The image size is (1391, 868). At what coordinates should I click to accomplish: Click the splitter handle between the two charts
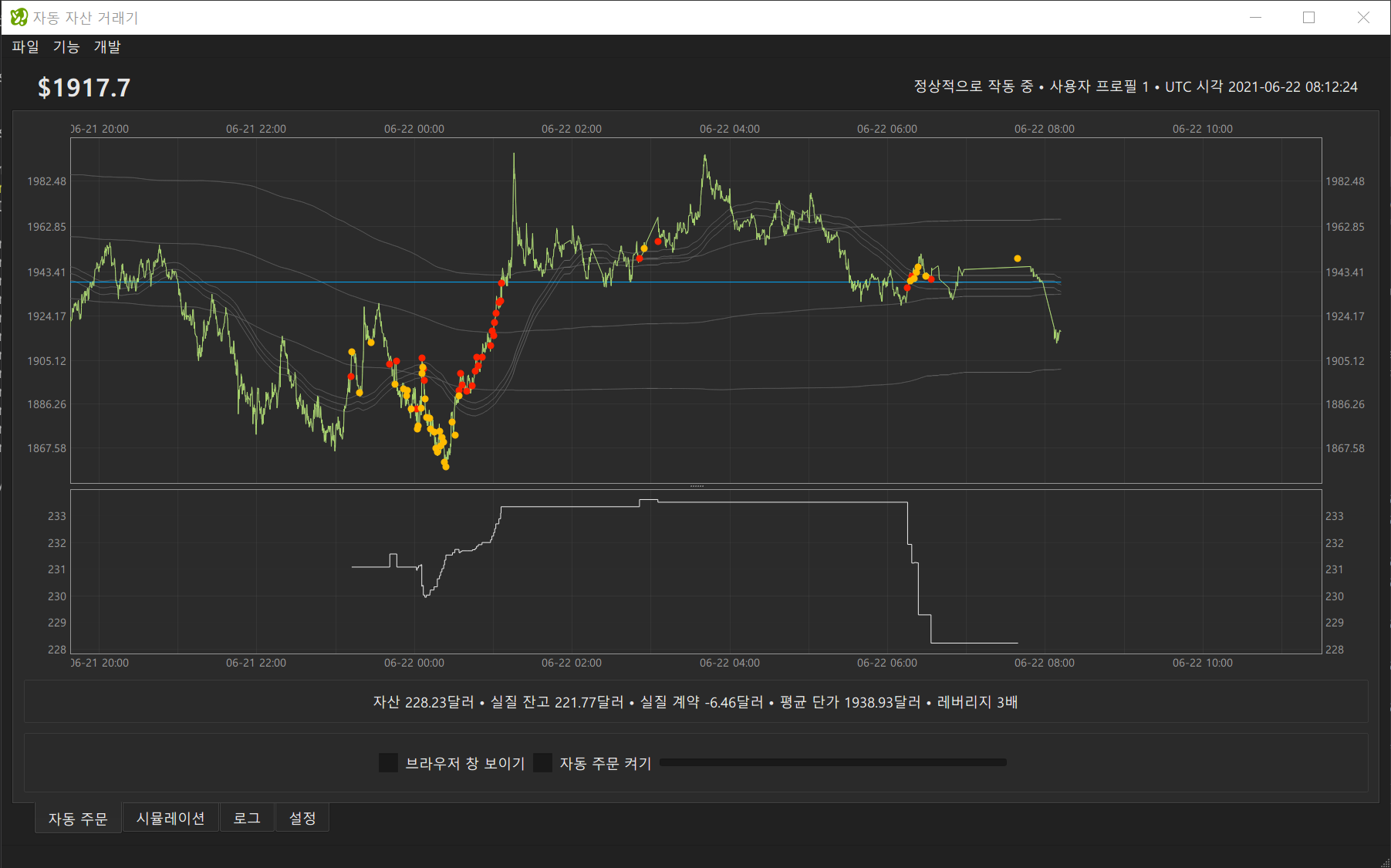point(697,486)
